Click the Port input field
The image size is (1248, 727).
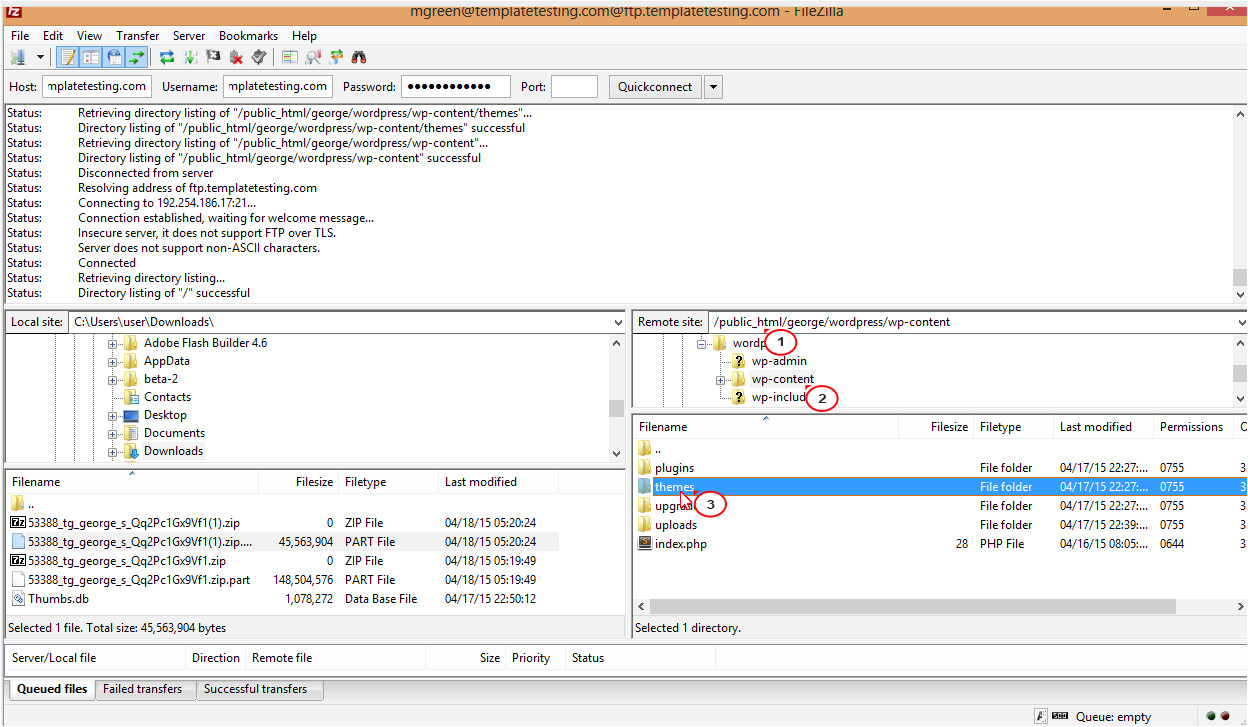[x=574, y=87]
